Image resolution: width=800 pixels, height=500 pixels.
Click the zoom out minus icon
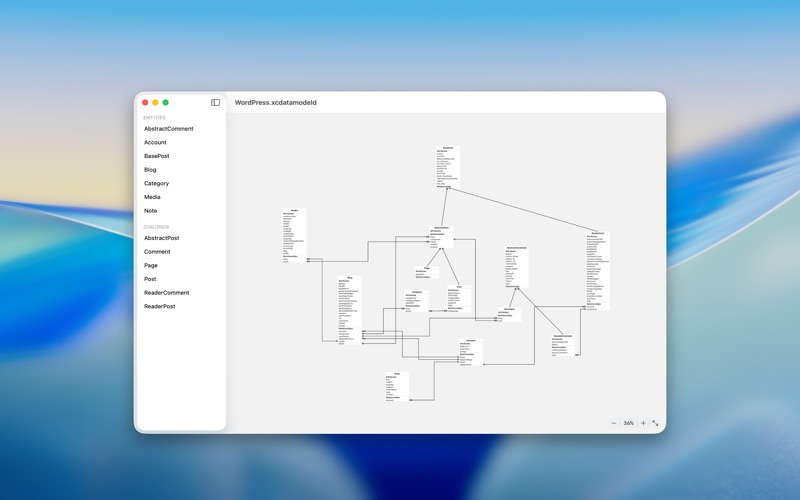click(x=614, y=423)
